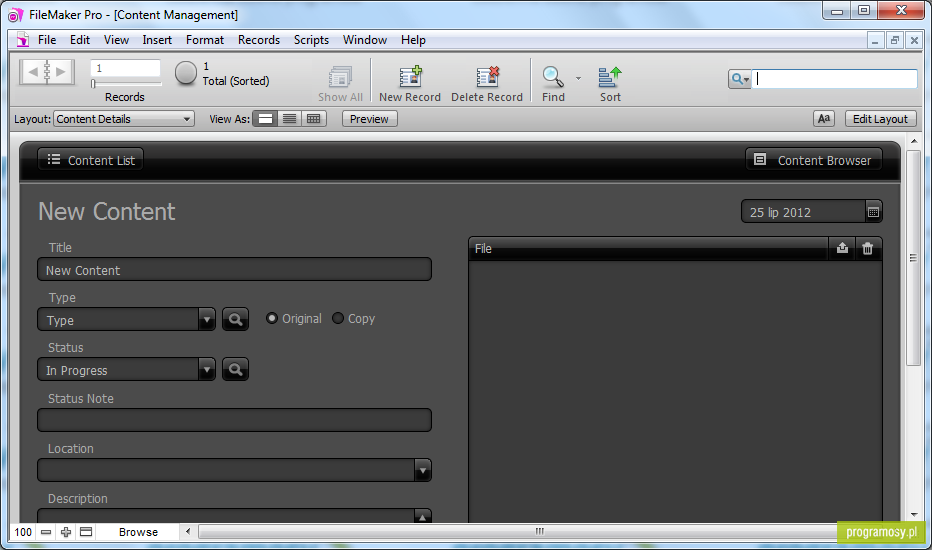Click search icon next to Type
The width and height of the screenshot is (932, 550).
click(x=235, y=319)
